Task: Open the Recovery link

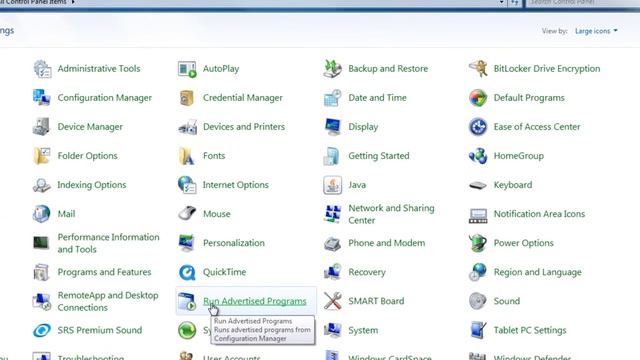Action: click(x=367, y=272)
